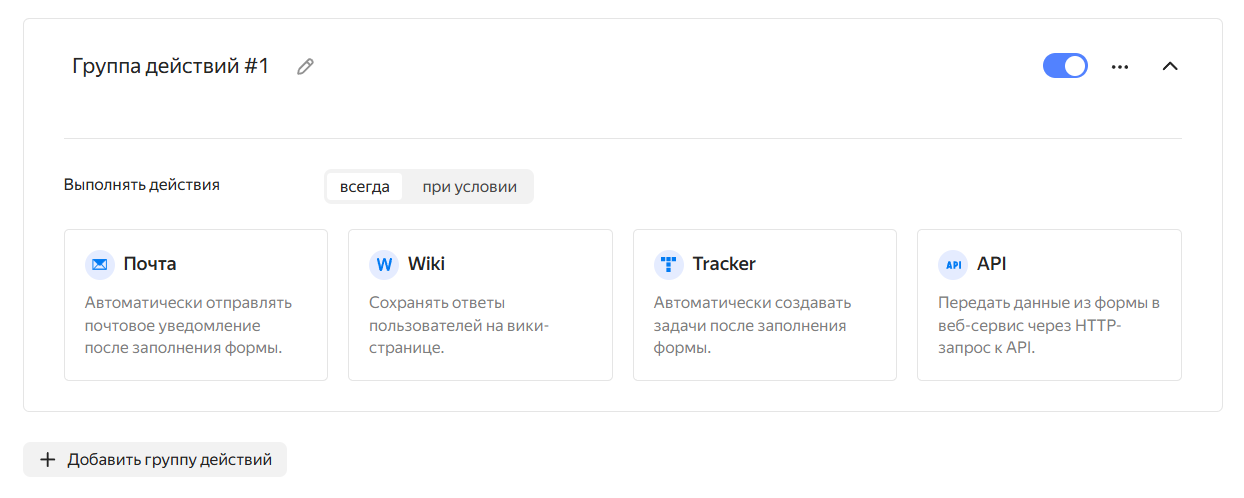This screenshot has width=1244, height=498.
Task: Click the blue envelope Почта icon
Action: (x=100, y=265)
